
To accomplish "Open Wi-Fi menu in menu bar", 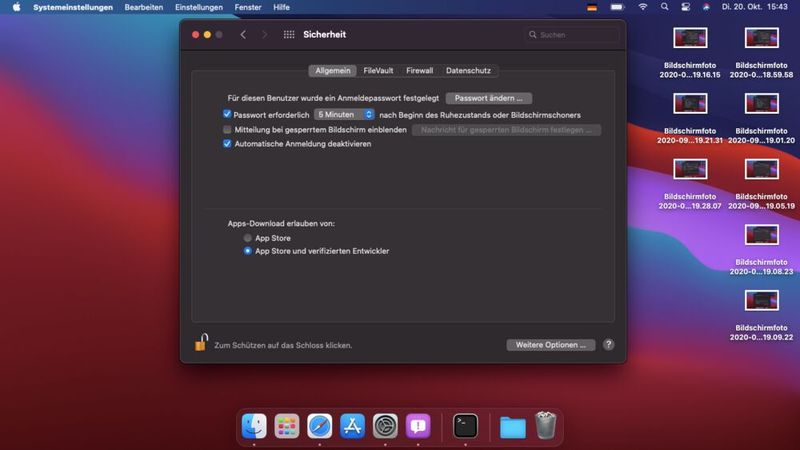I will tap(643, 7).
